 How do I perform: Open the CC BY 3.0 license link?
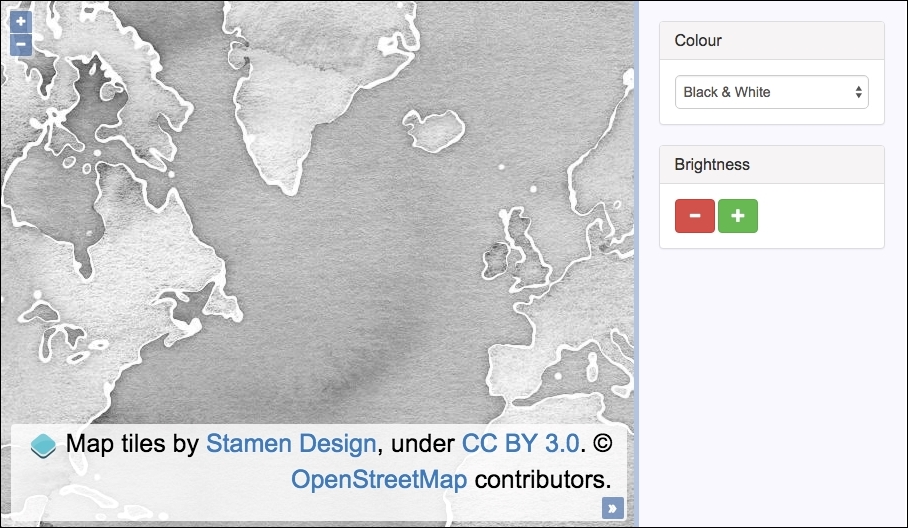point(520,443)
